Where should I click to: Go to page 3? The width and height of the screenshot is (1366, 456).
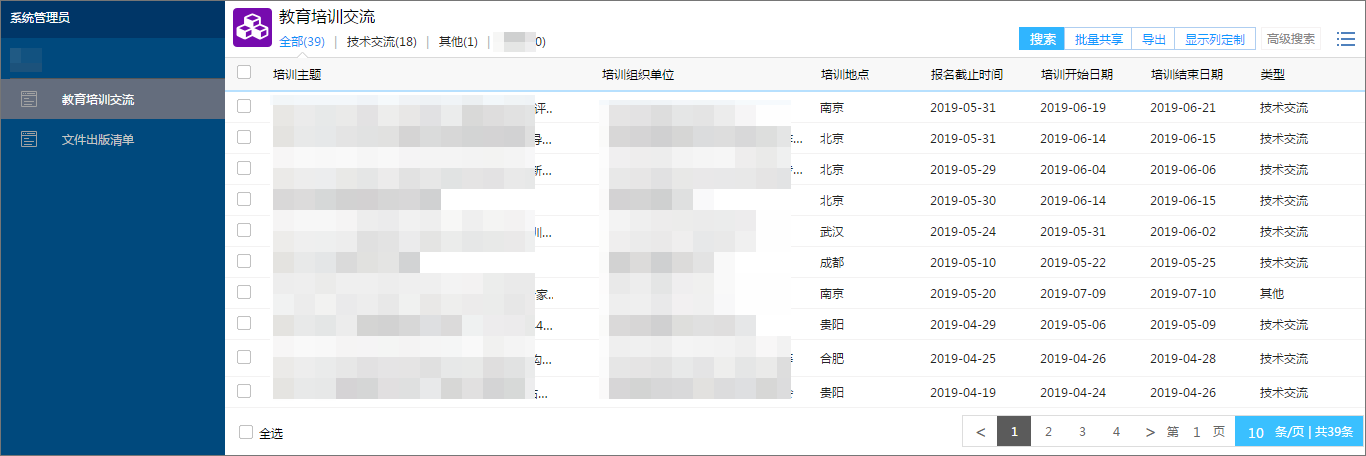tap(1082, 432)
